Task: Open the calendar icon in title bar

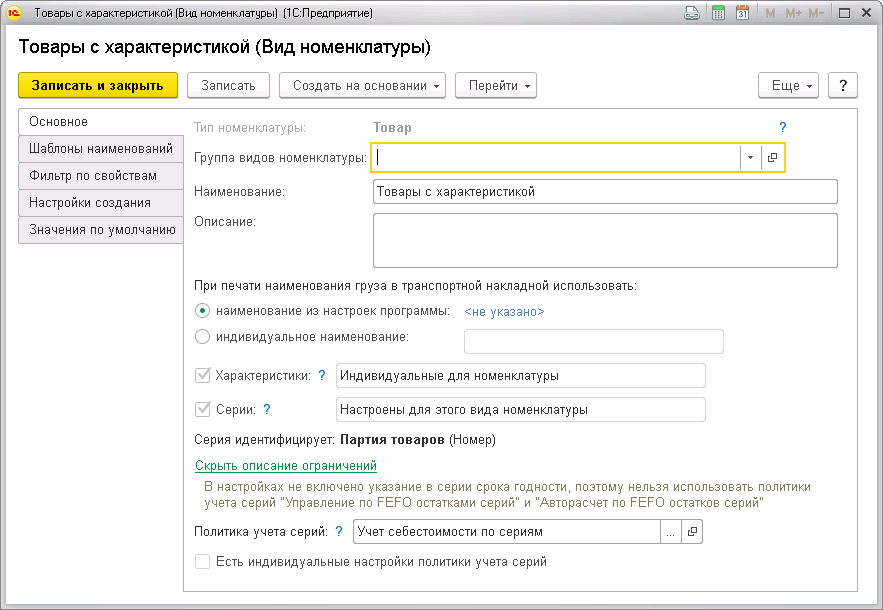Action: [742, 14]
